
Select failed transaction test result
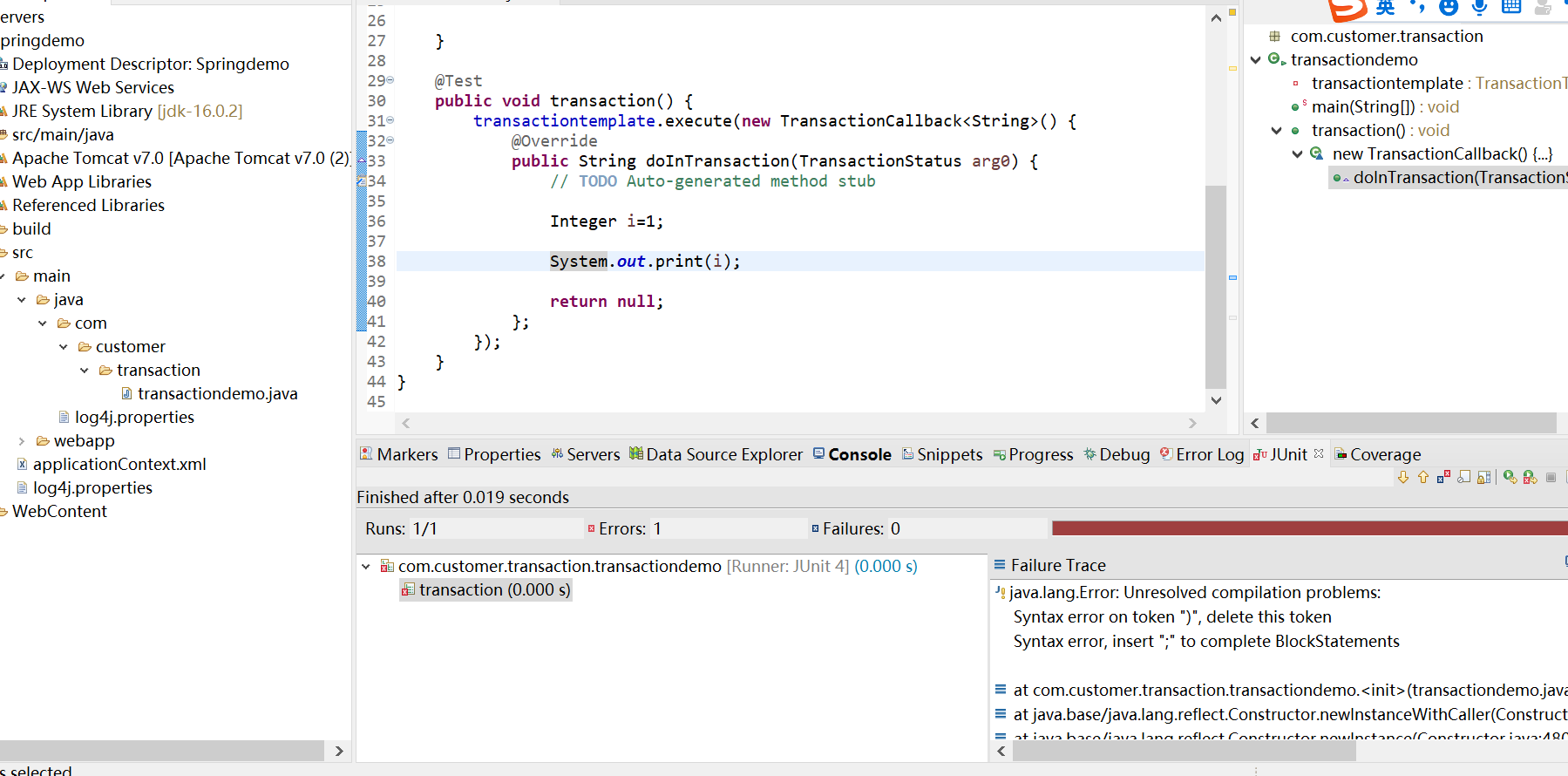click(x=493, y=590)
